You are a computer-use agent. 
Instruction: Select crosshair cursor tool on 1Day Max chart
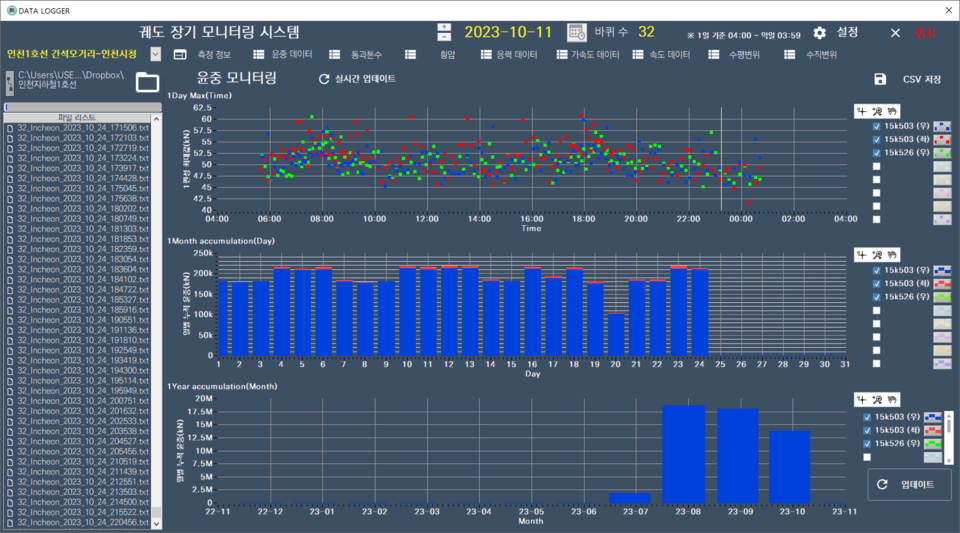tap(862, 111)
